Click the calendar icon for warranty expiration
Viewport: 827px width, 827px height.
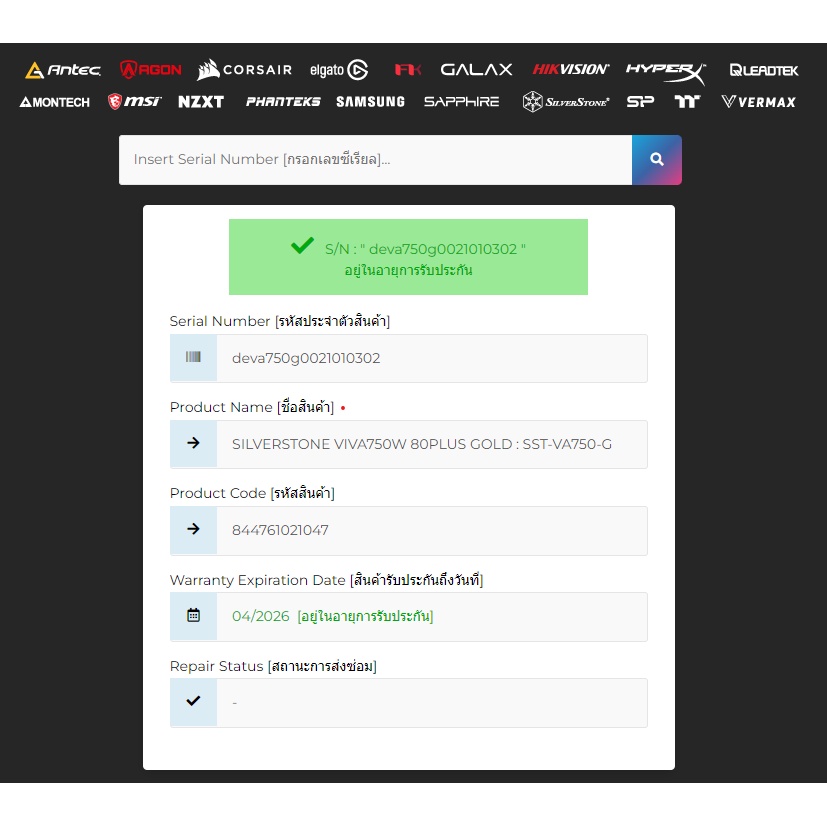click(194, 616)
